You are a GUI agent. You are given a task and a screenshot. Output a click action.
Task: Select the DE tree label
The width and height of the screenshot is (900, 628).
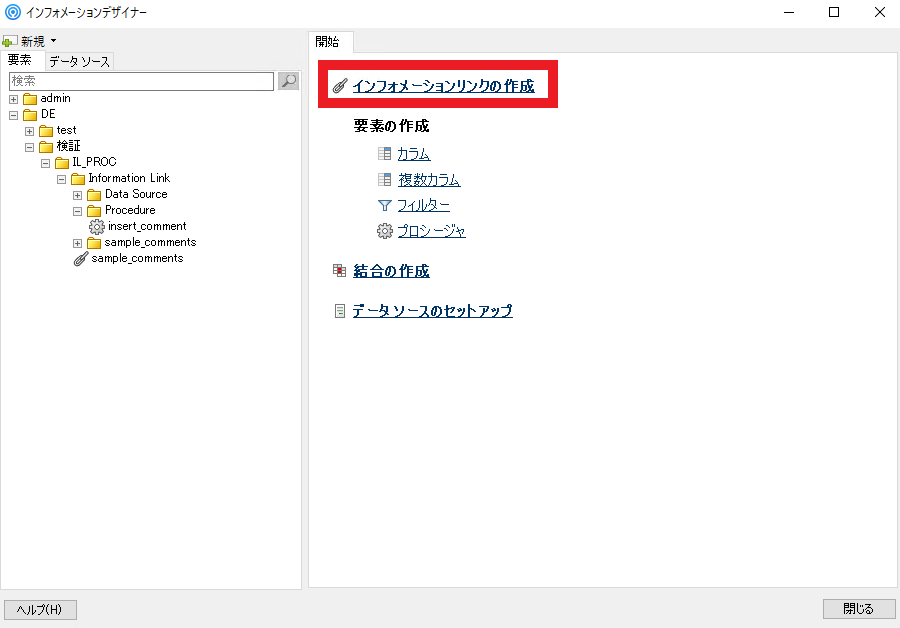tap(48, 114)
